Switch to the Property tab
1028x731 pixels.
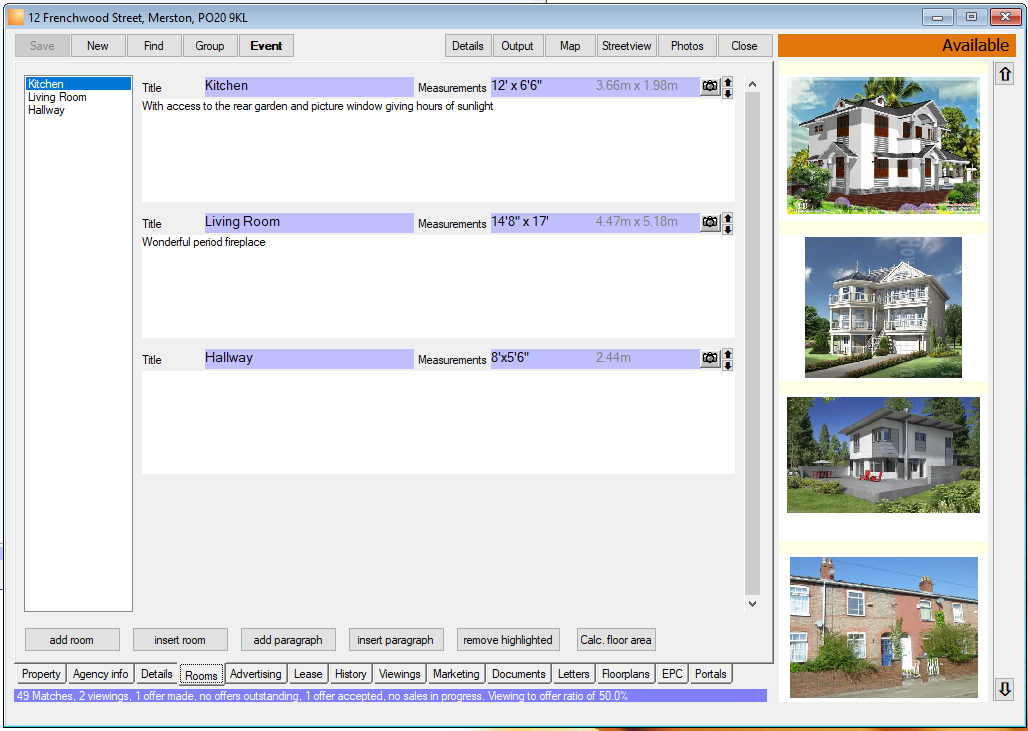[x=41, y=674]
